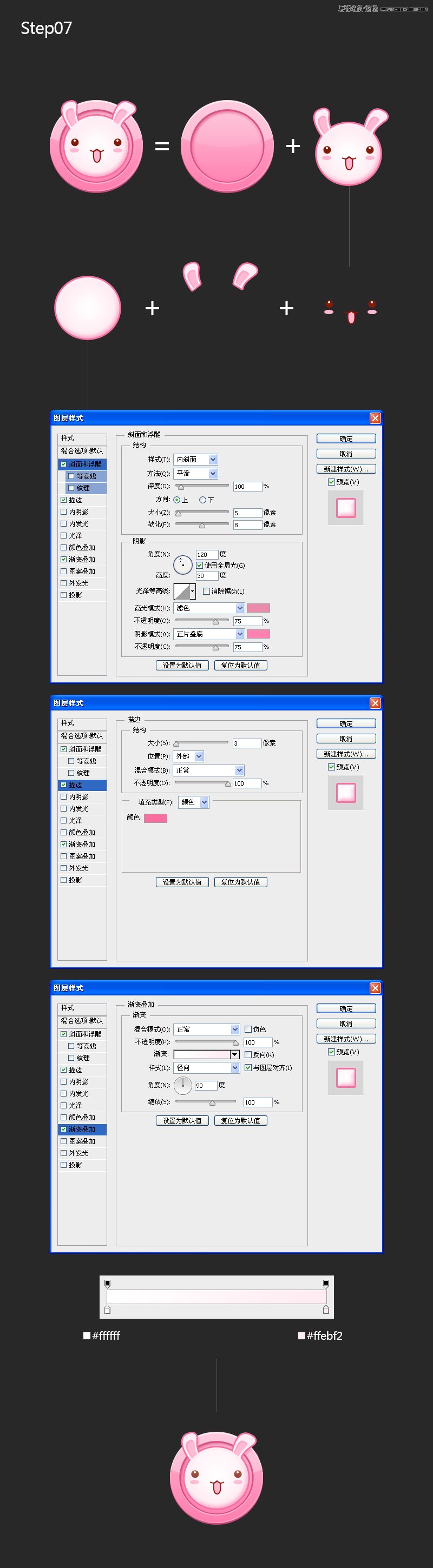Enable 消除锯齿 checkbox
The height and width of the screenshot is (1568, 433).
tap(206, 591)
